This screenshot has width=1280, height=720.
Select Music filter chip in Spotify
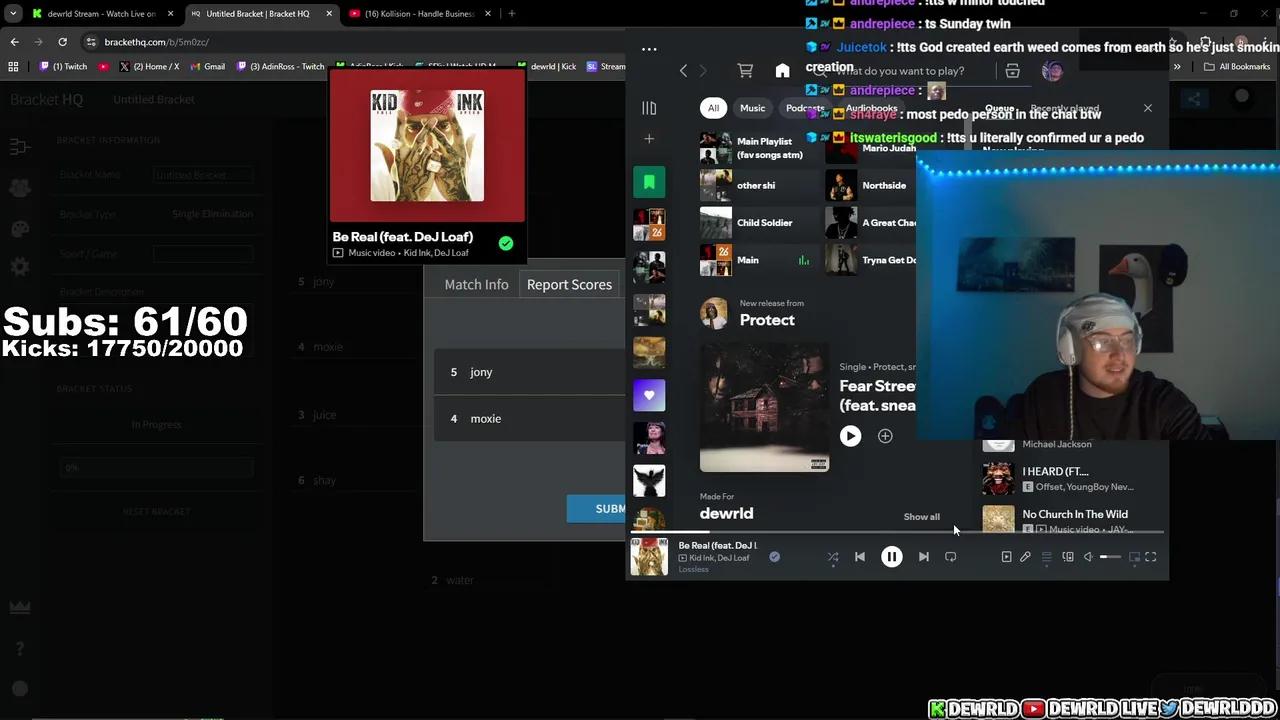752,108
